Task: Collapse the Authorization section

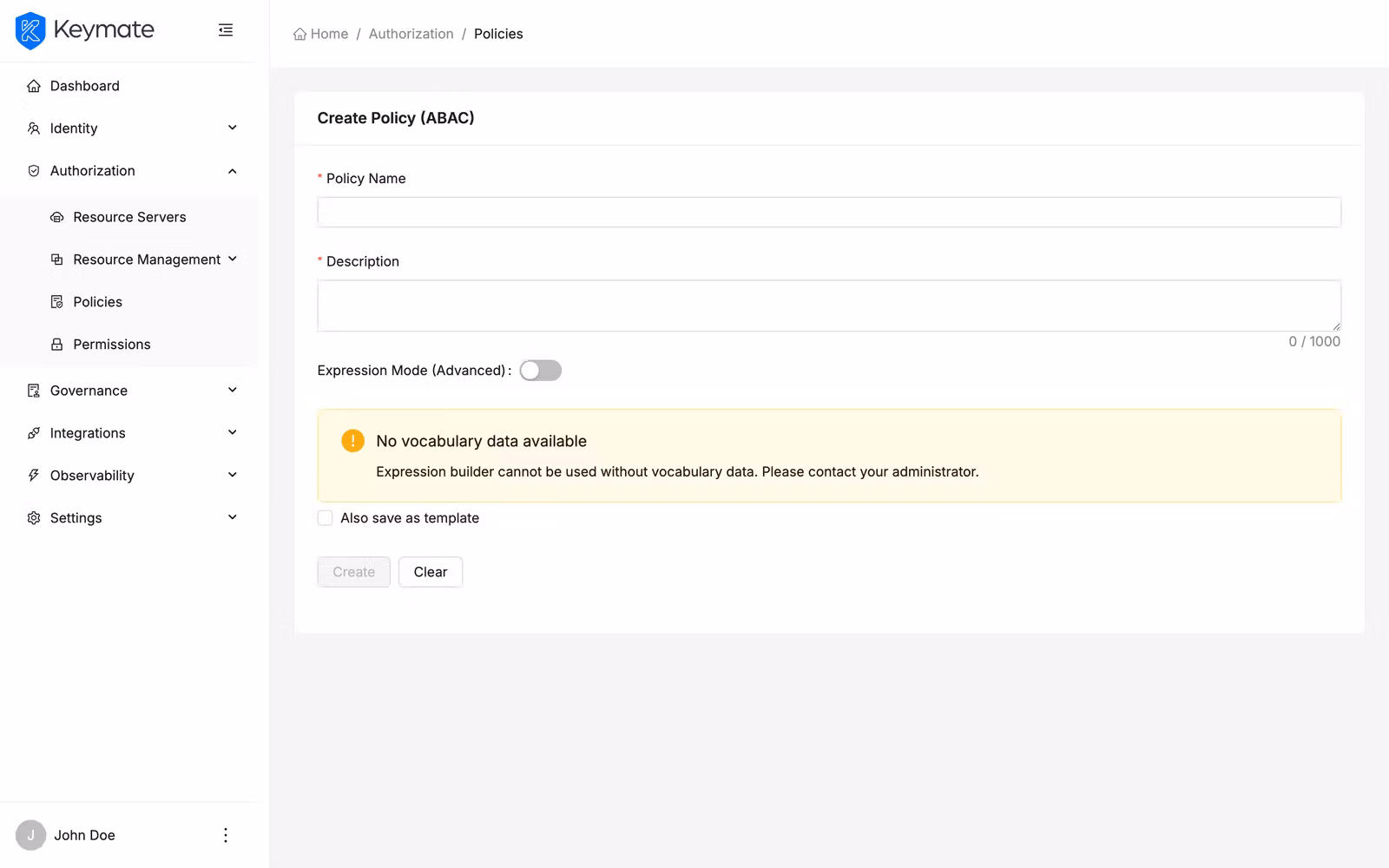Action: pyautogui.click(x=232, y=171)
